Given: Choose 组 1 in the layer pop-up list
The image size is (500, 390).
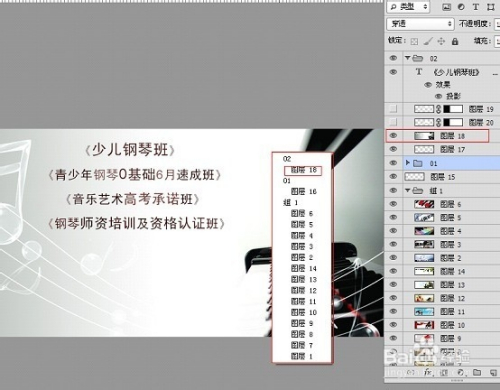Looking at the screenshot, I should (290, 202).
